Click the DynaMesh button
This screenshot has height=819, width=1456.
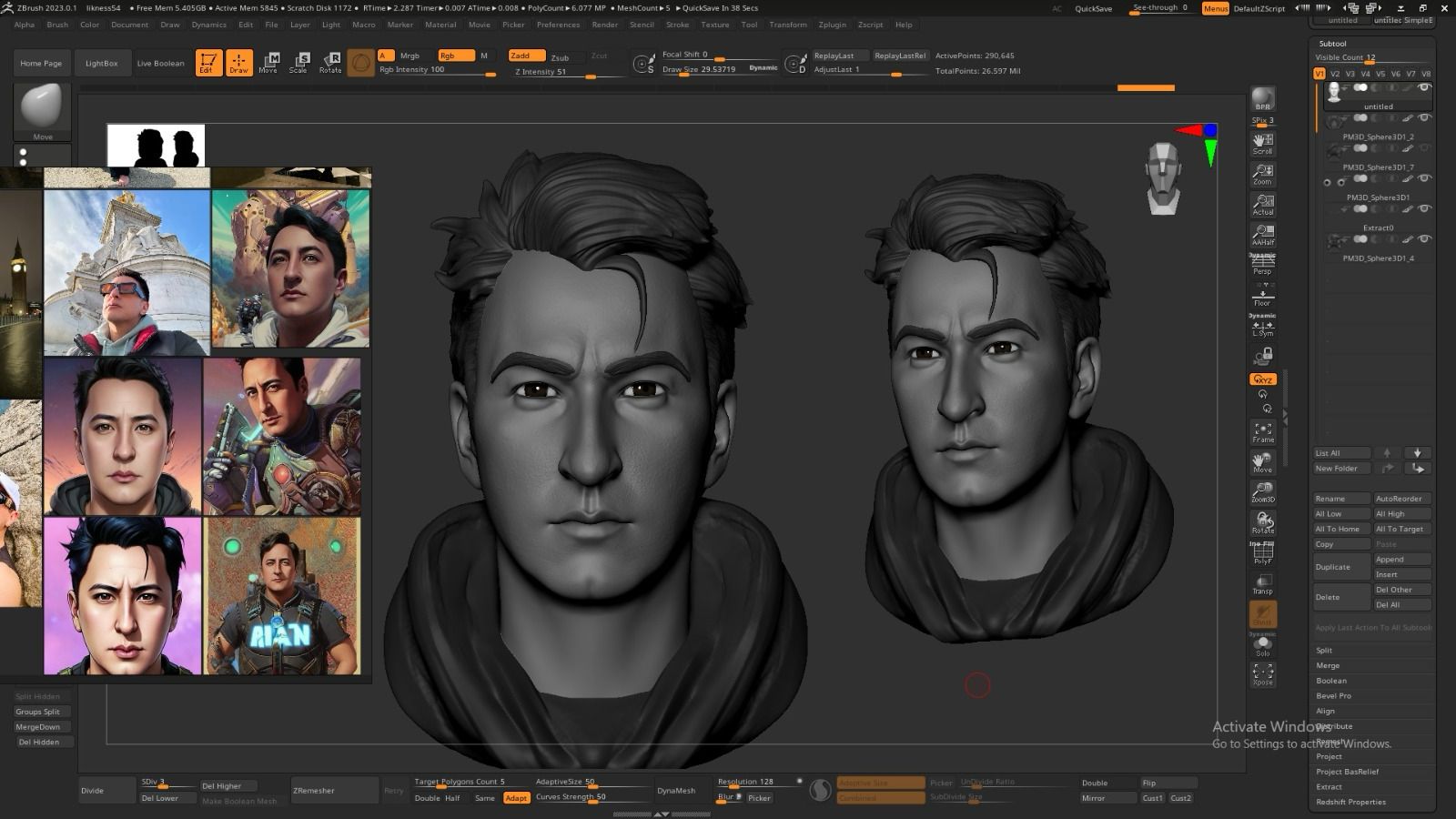(676, 790)
